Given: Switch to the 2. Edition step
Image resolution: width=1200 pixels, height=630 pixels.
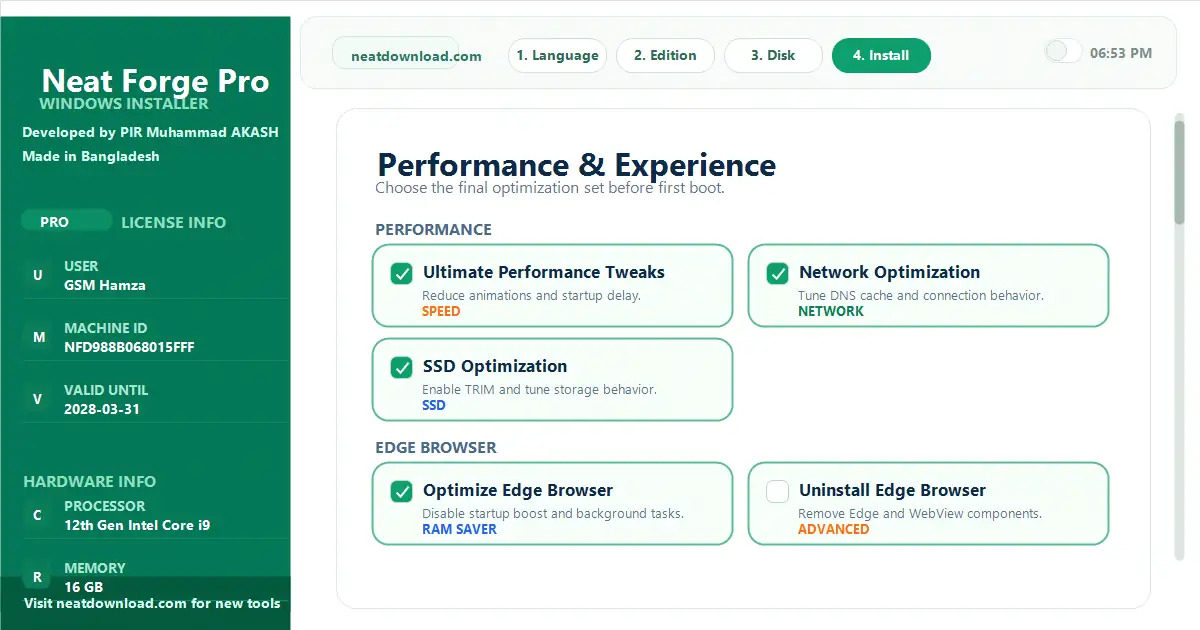Looking at the screenshot, I should [x=665, y=56].
